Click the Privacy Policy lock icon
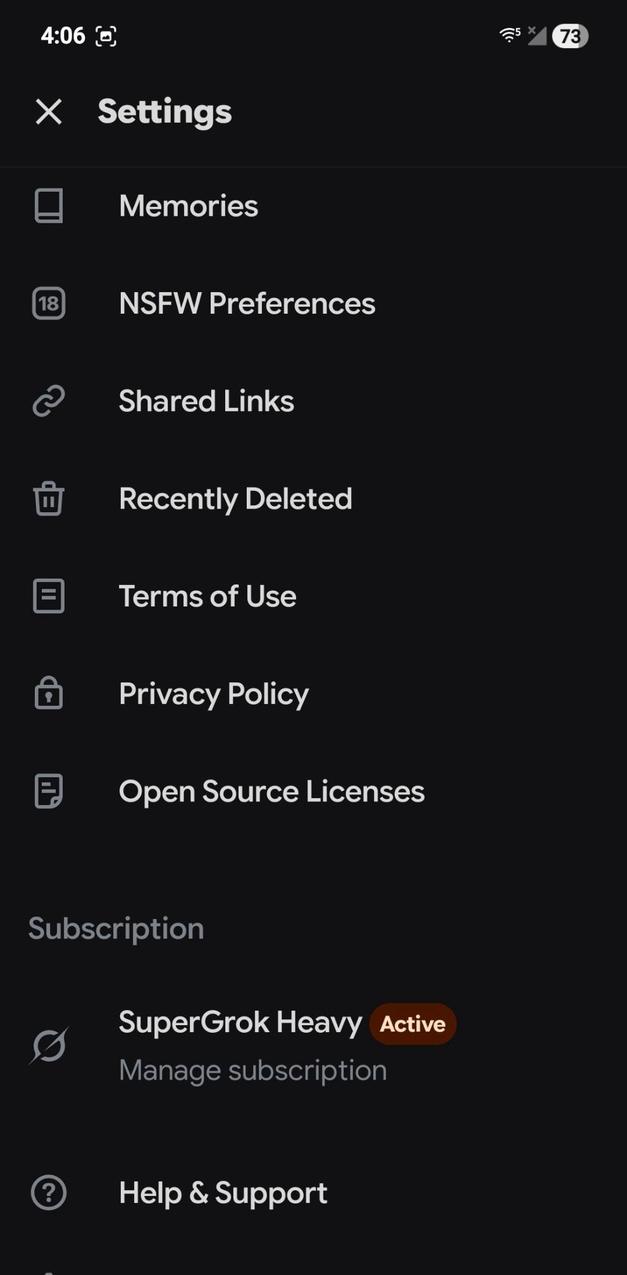Screen dimensions: 627x1275 coord(48,693)
